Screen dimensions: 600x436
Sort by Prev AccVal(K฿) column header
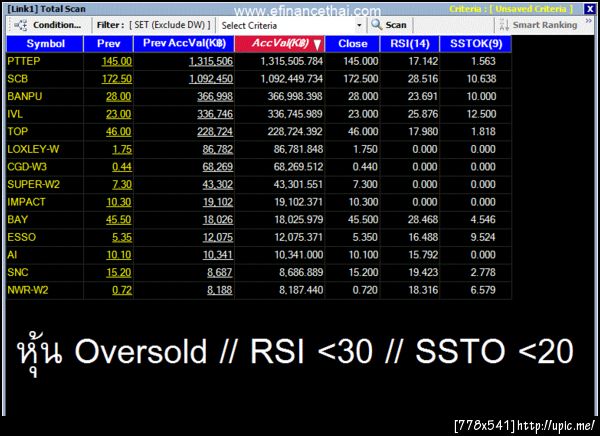(x=184, y=44)
